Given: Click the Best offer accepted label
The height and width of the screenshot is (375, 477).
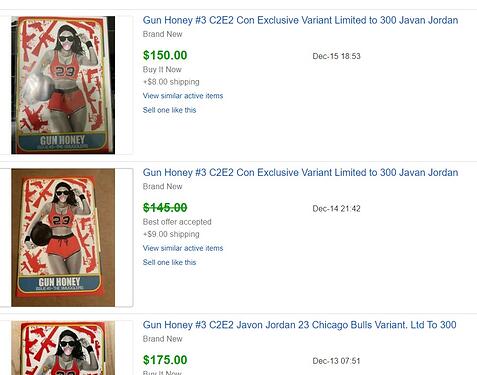Looking at the screenshot, I should click(177, 222).
